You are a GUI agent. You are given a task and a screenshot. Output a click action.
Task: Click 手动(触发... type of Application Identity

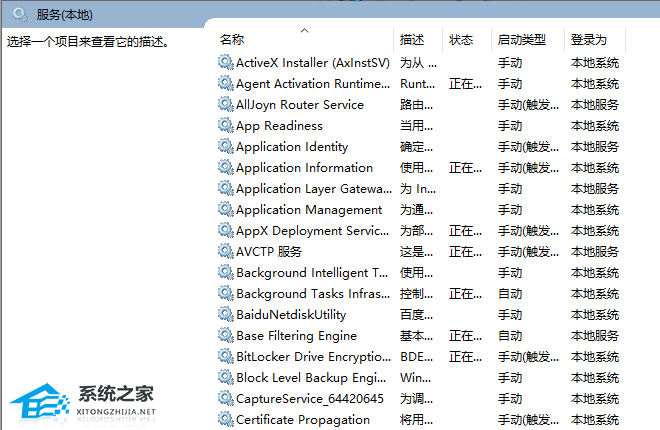528,147
